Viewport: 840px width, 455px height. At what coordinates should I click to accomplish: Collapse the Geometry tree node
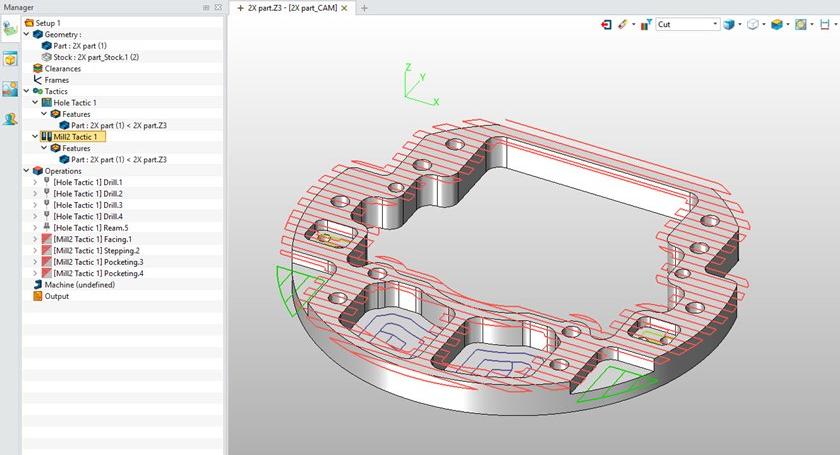(27, 34)
